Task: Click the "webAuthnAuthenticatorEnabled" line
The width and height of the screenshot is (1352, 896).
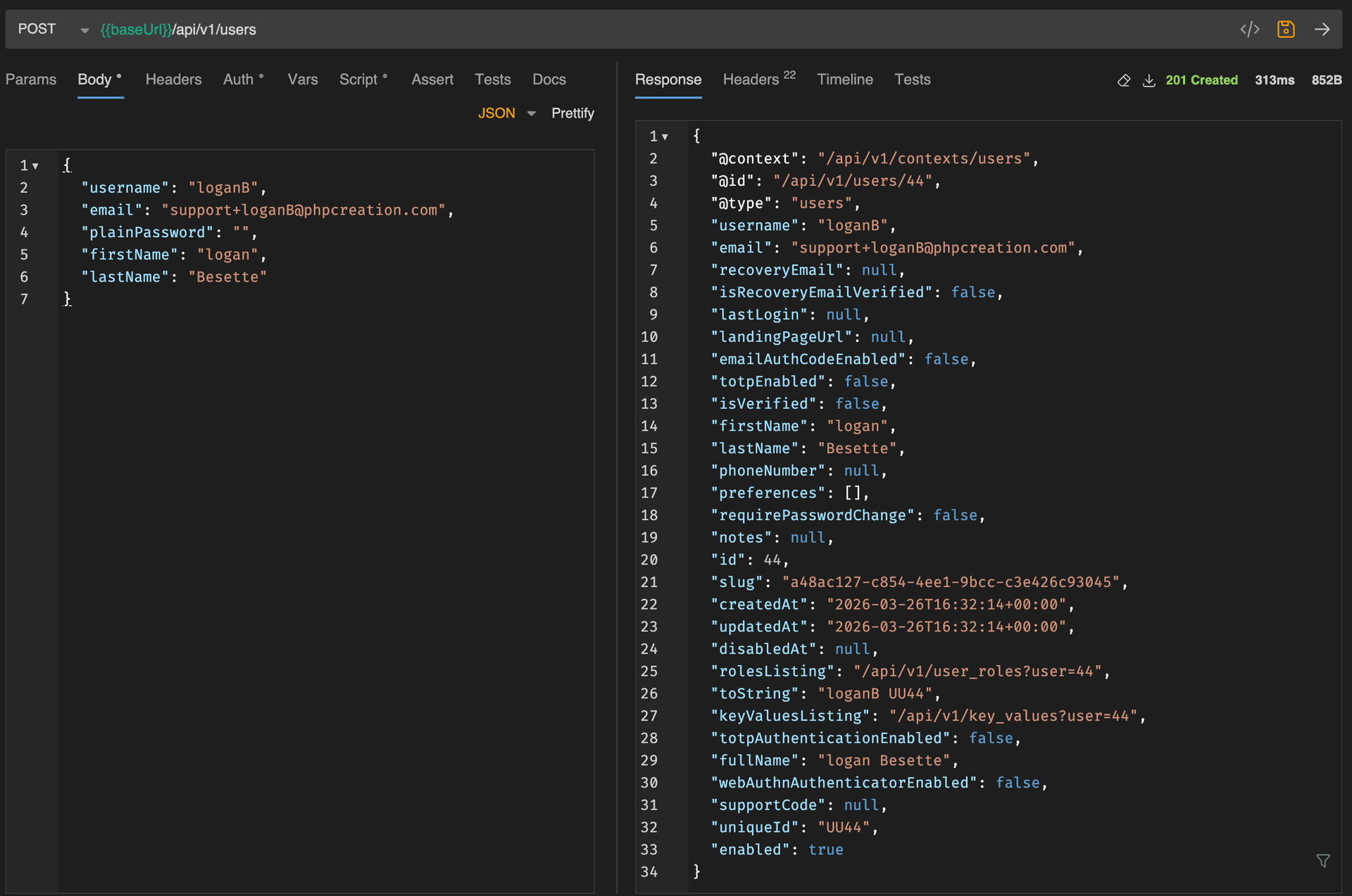Action: (x=879, y=783)
